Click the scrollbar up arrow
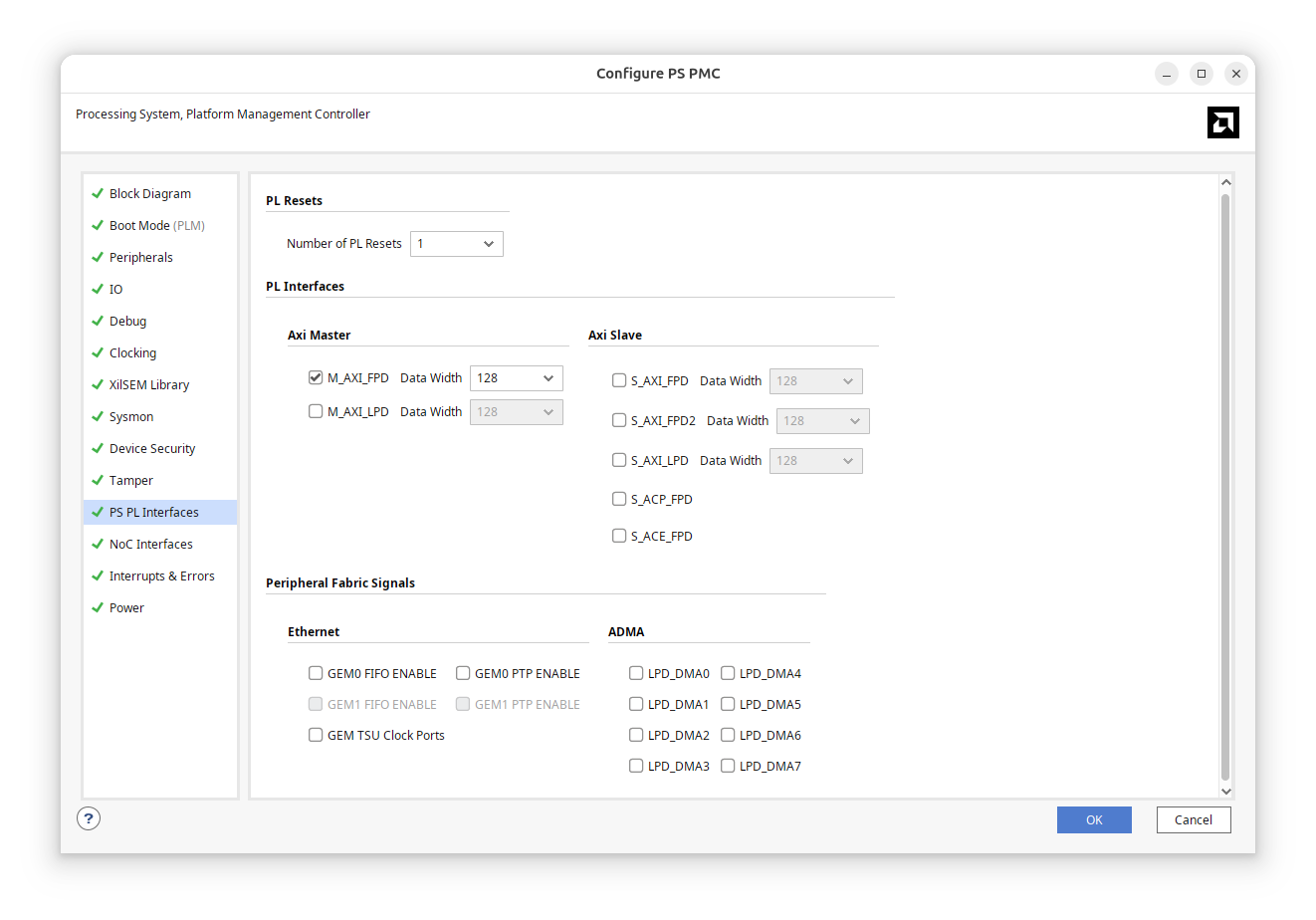The height and width of the screenshot is (920, 1316). (x=1225, y=182)
